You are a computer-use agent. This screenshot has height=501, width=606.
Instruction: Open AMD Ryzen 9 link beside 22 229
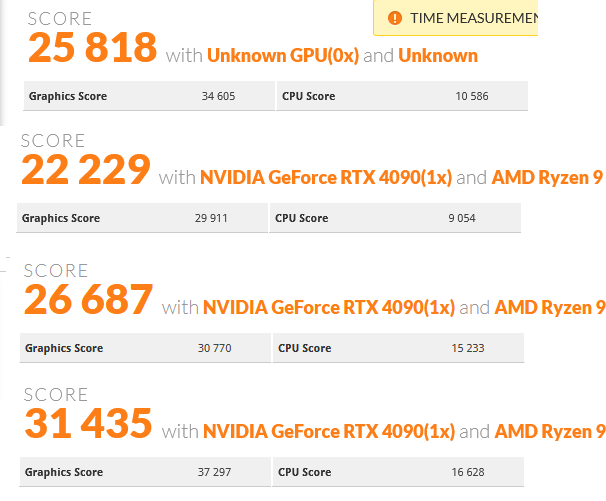[547, 177]
